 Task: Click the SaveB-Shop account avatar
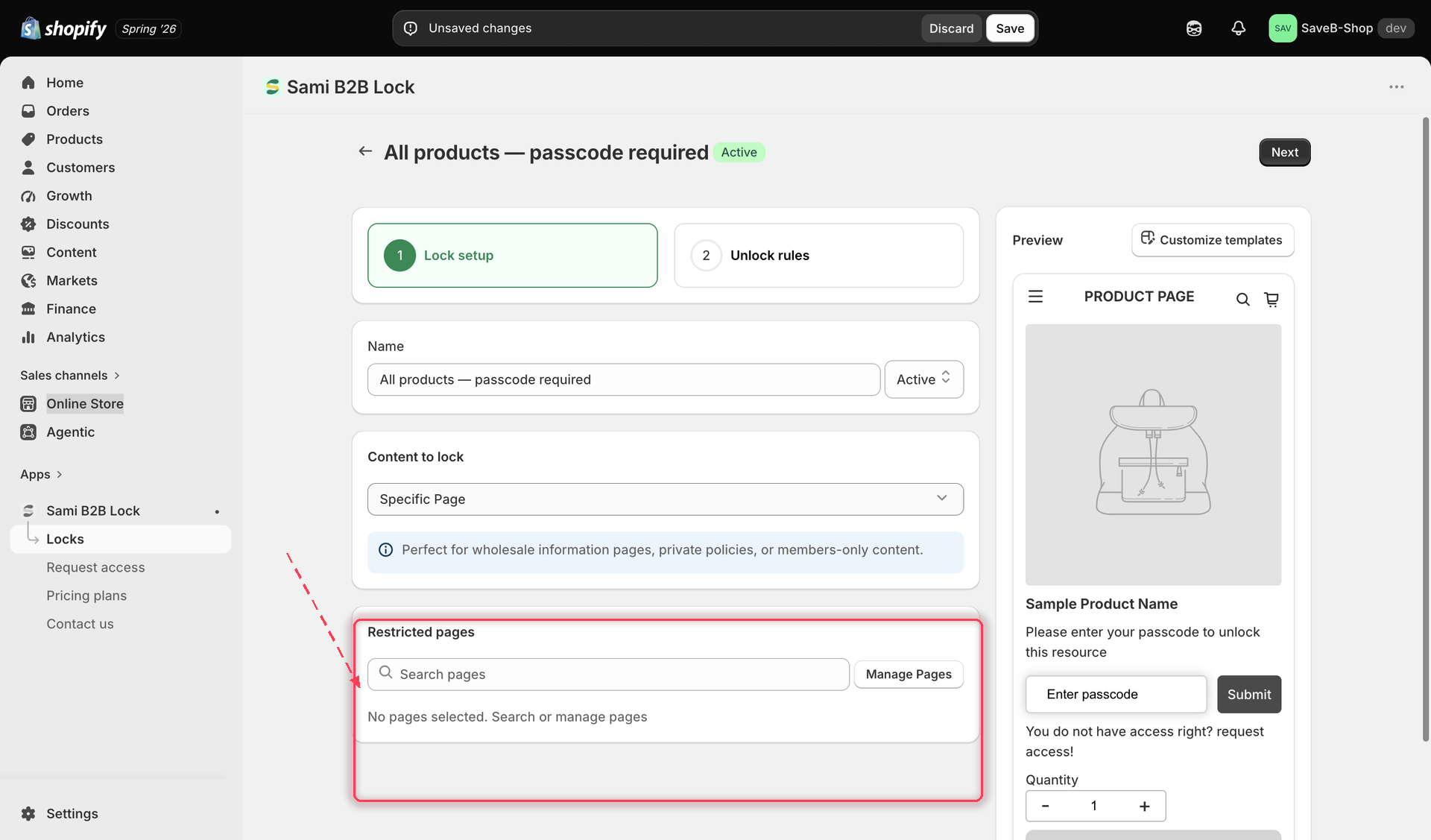coord(1283,28)
